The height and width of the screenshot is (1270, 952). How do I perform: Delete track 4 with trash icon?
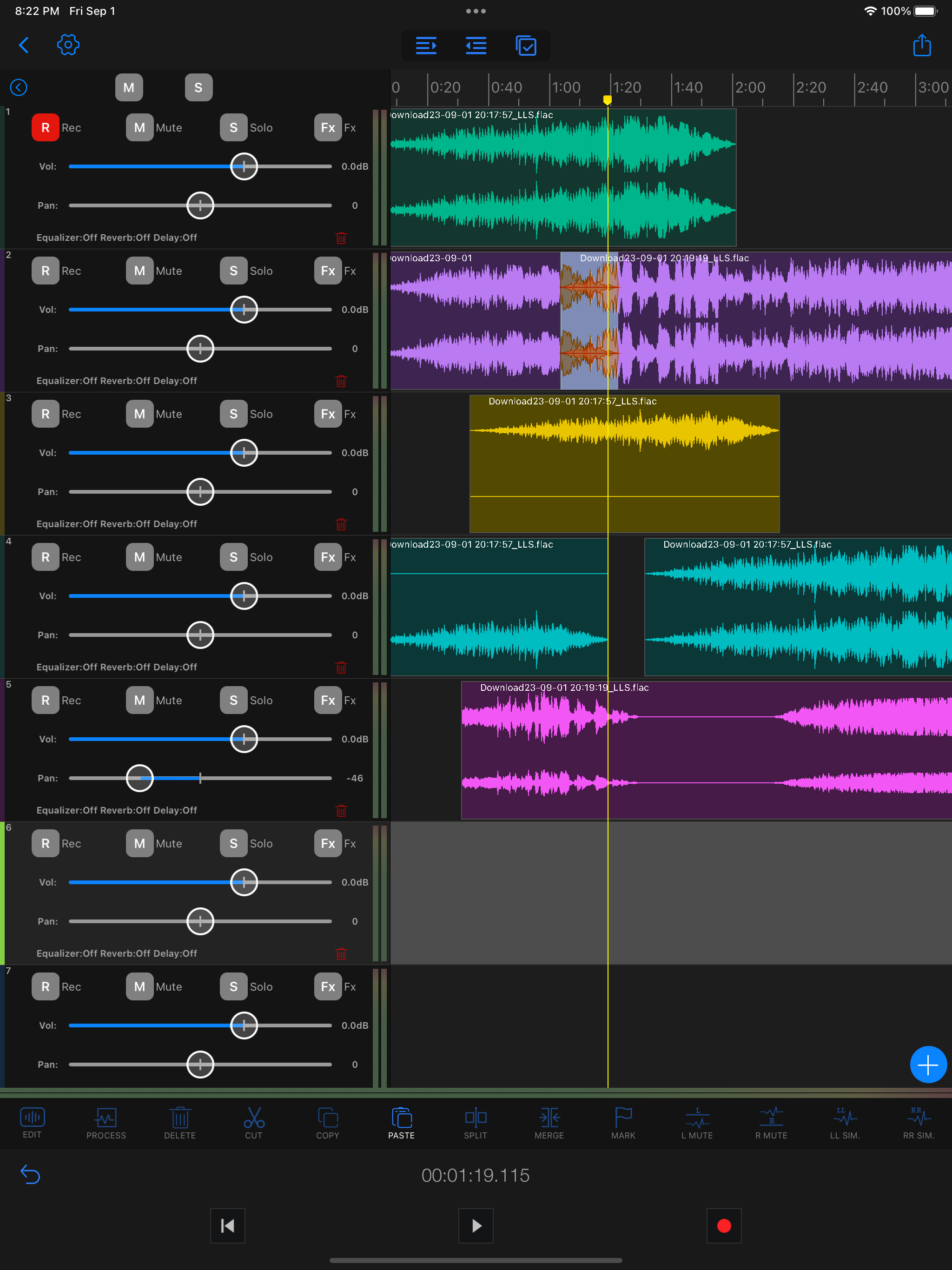[341, 667]
